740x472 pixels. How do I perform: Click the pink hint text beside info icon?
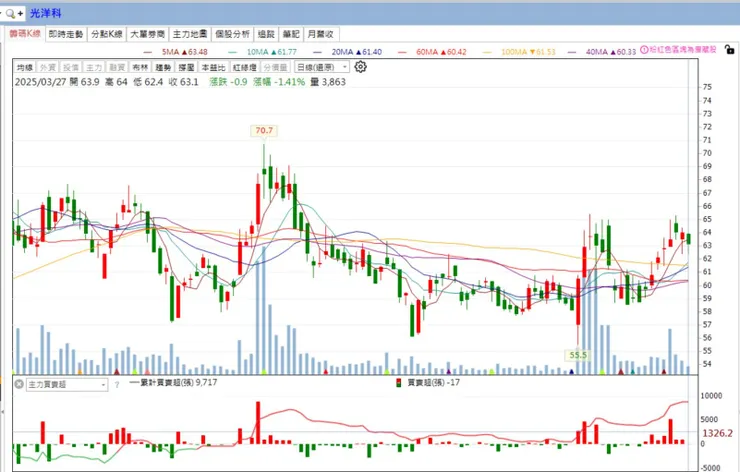683,50
